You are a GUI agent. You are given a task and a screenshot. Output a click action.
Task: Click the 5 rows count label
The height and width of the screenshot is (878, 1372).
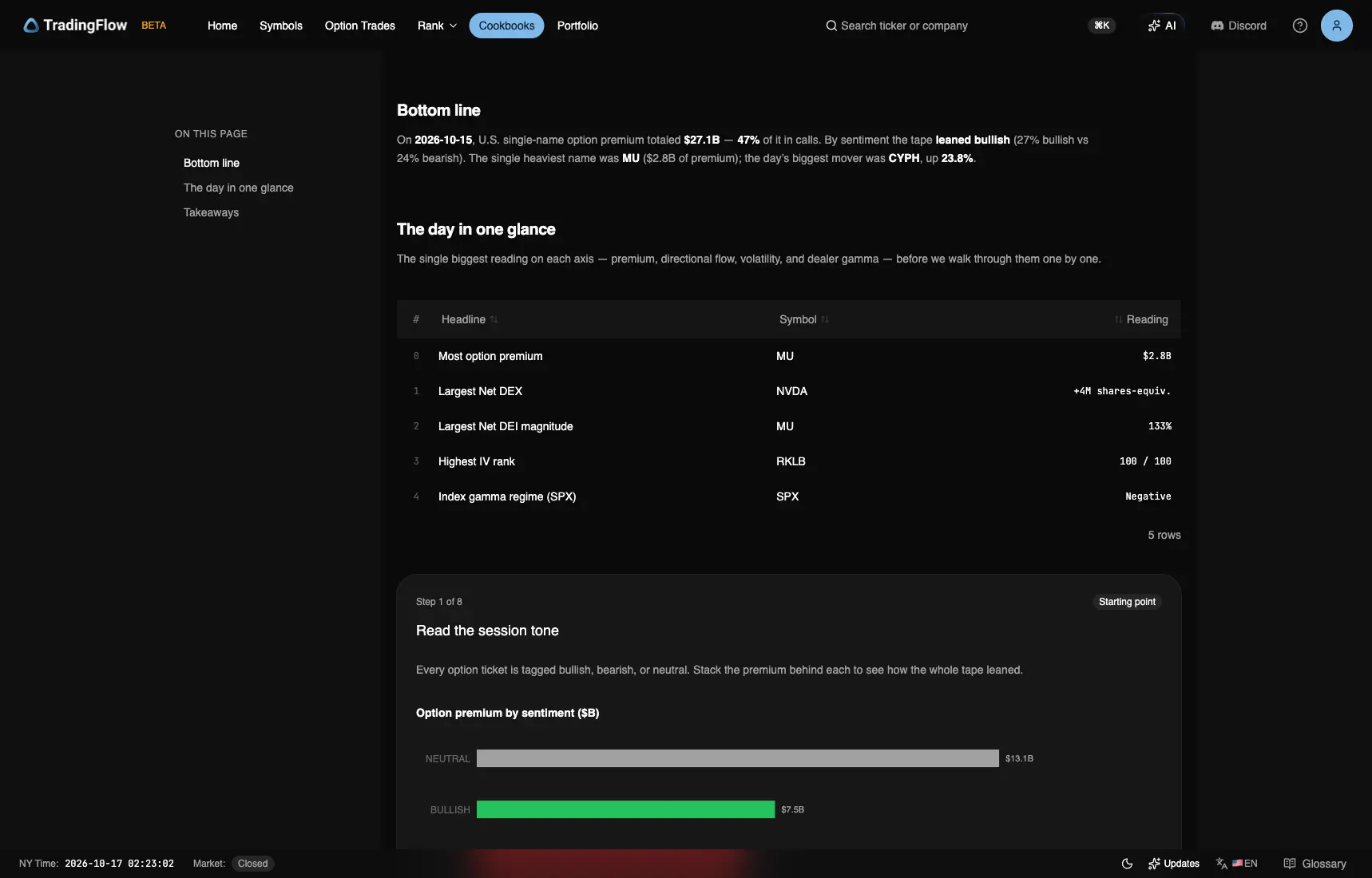(1164, 535)
